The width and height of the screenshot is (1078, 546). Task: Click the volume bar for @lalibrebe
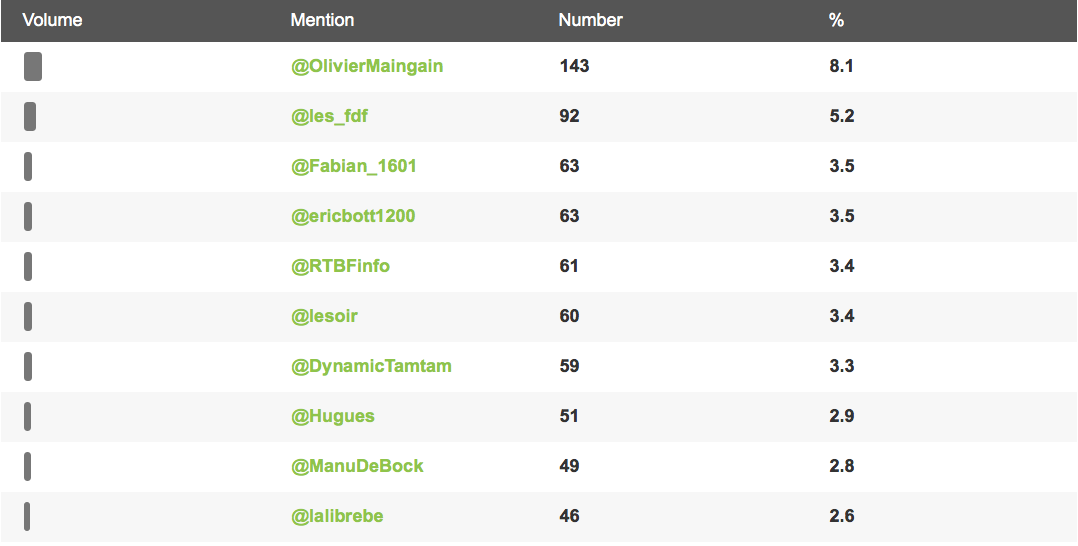click(x=27, y=516)
